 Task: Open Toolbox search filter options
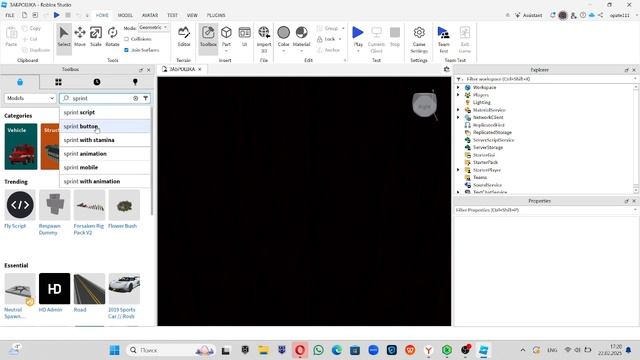pos(146,98)
